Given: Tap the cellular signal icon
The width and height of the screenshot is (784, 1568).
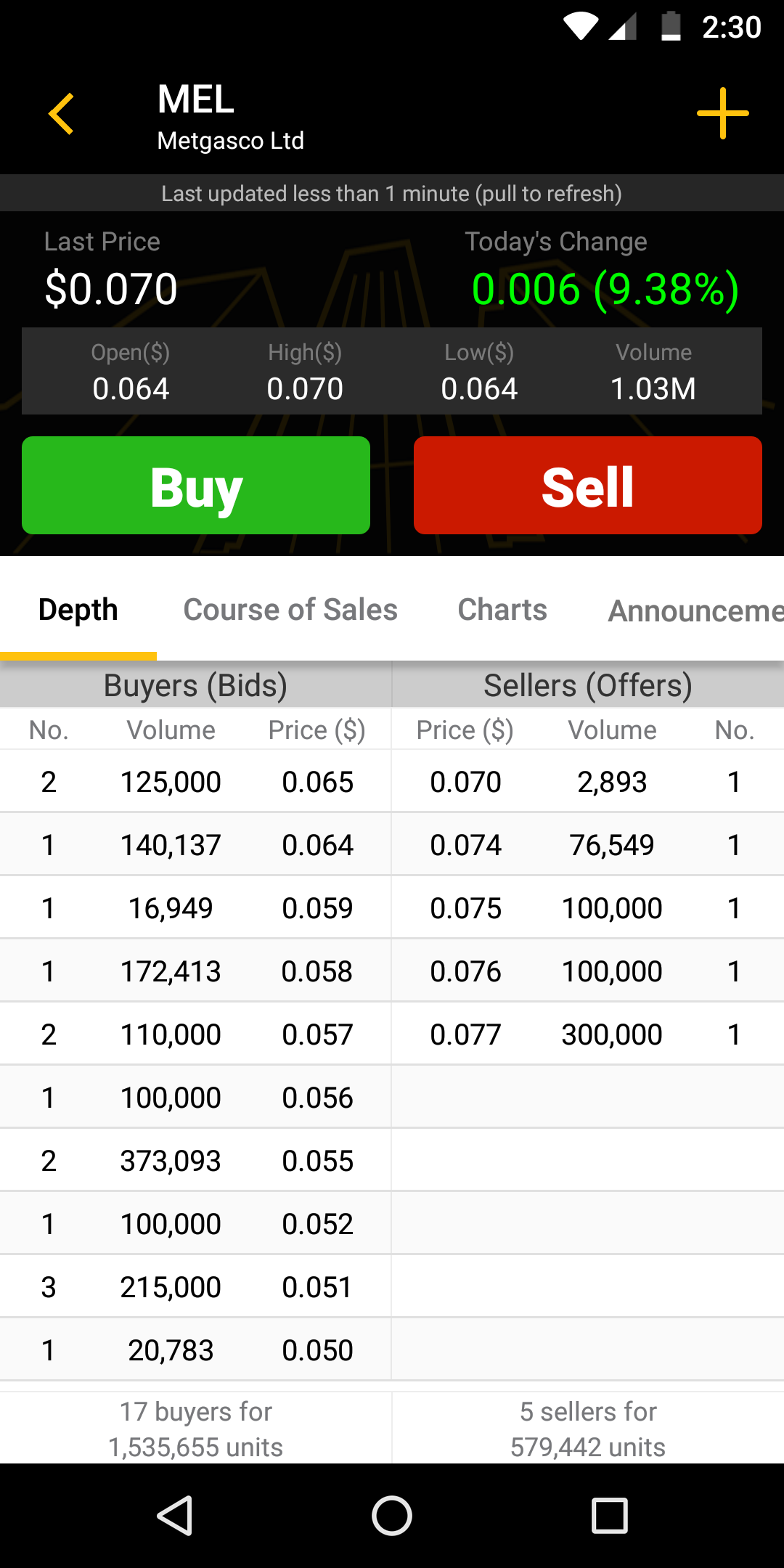Looking at the screenshot, I should pos(623,27).
